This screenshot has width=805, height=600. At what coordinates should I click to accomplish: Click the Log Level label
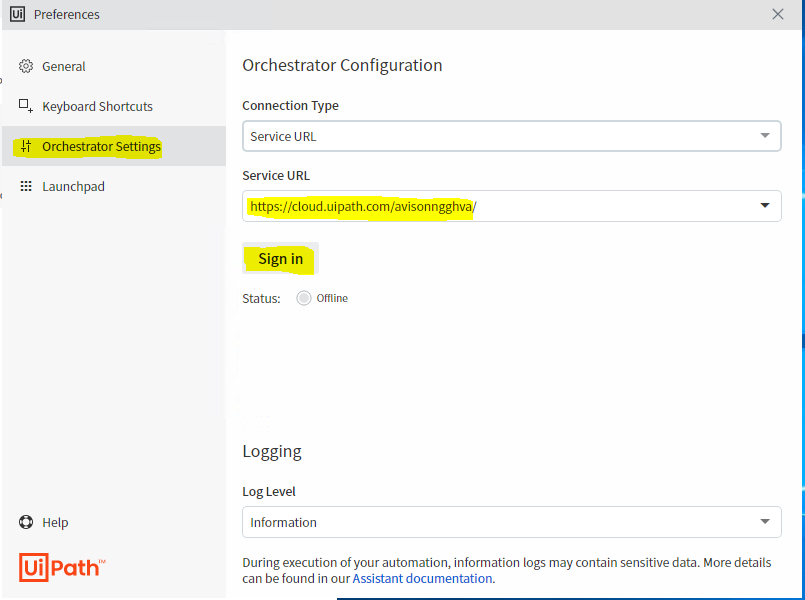pos(269,491)
